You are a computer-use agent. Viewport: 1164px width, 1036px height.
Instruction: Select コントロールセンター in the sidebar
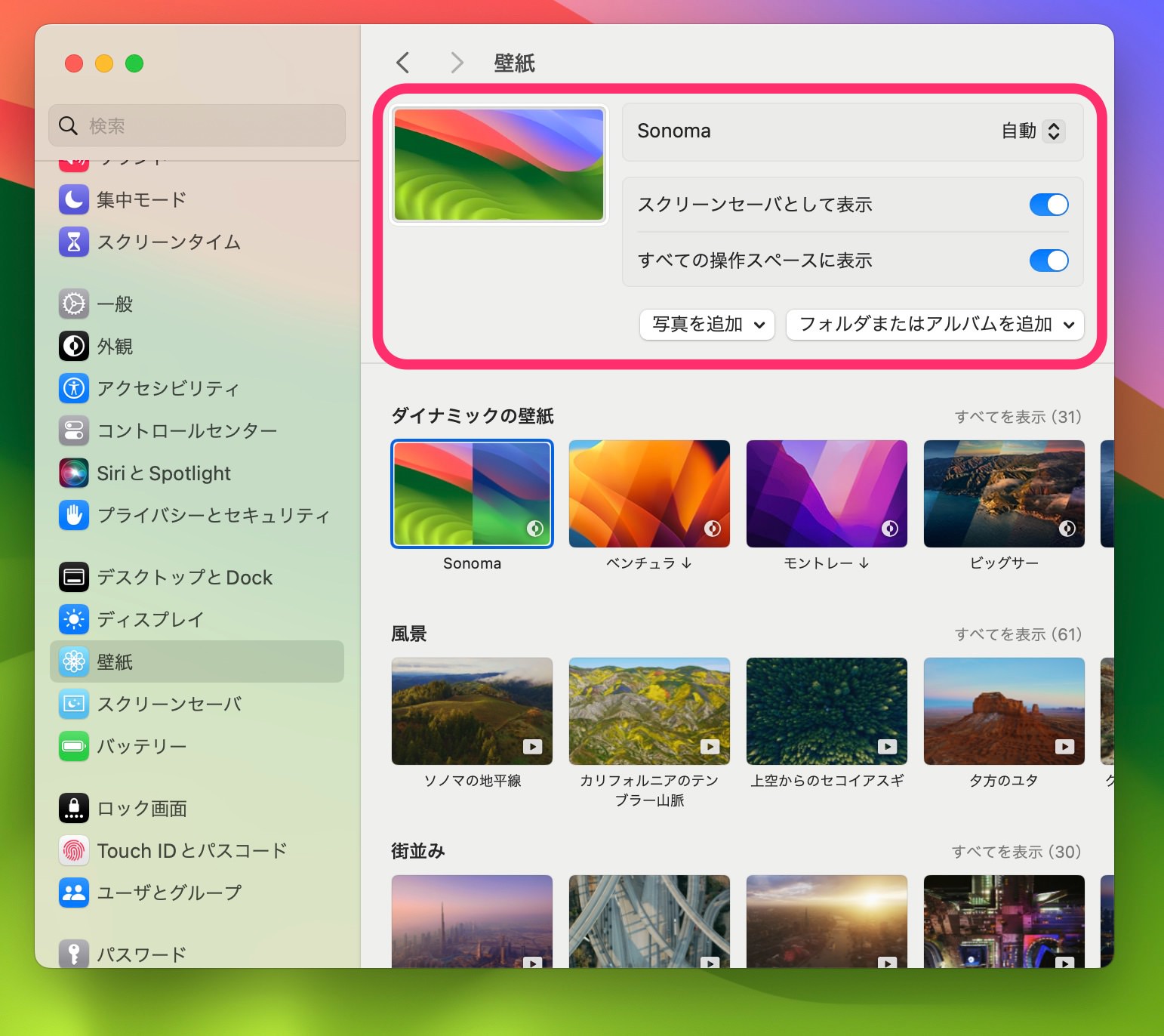click(197, 430)
